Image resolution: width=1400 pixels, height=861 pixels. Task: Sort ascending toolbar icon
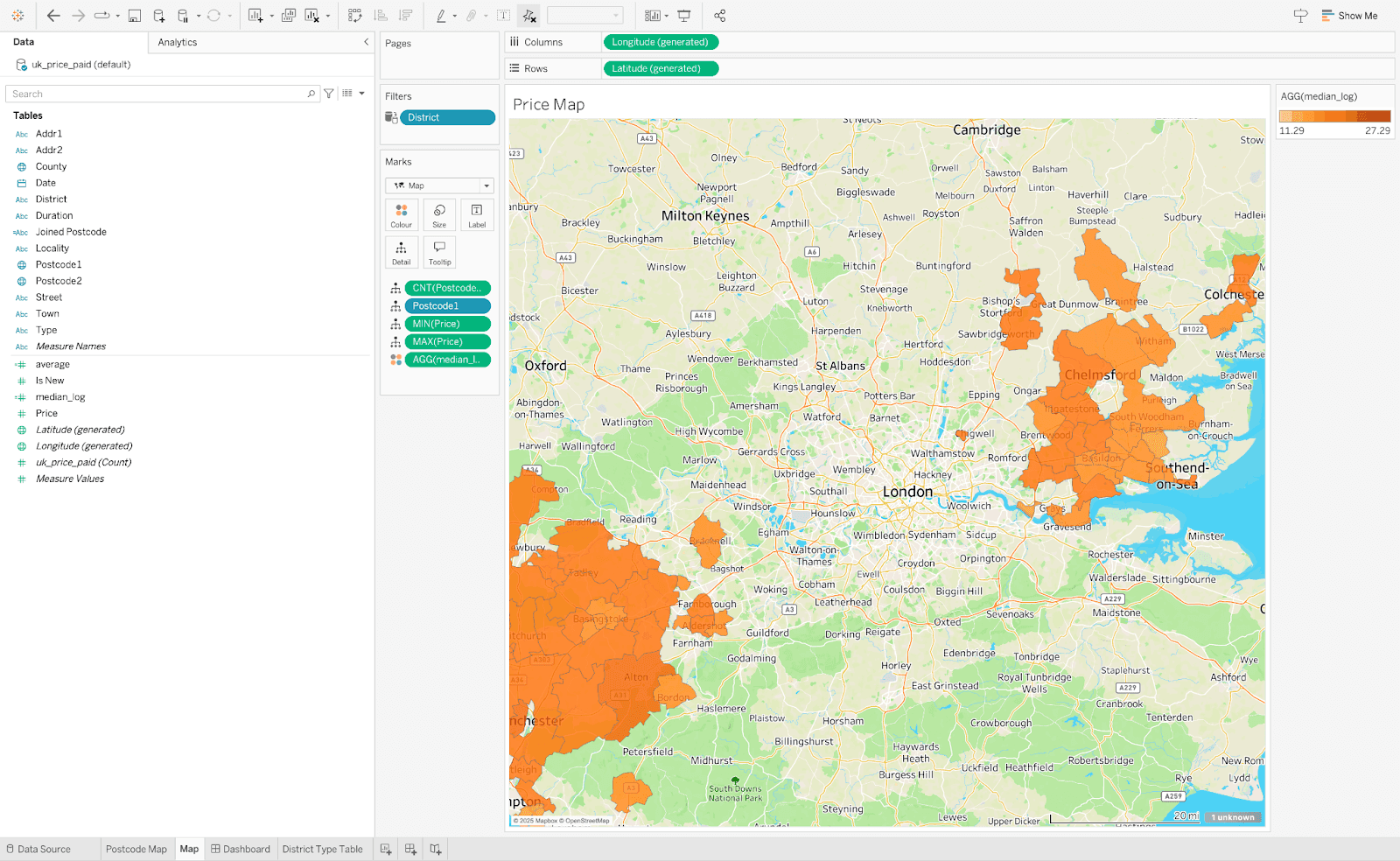pos(381,16)
